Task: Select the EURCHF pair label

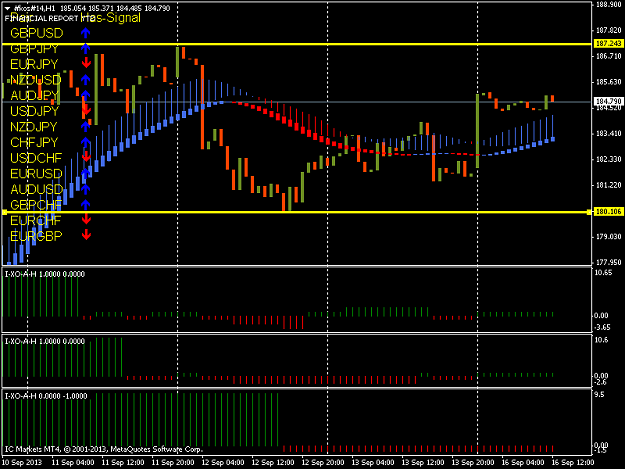Action: click(x=35, y=220)
